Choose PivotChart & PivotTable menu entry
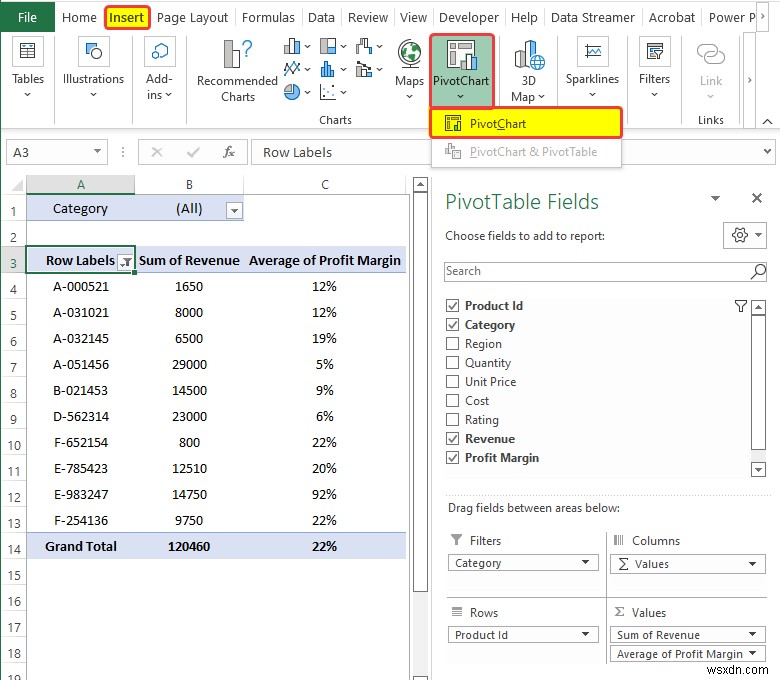 (526, 152)
